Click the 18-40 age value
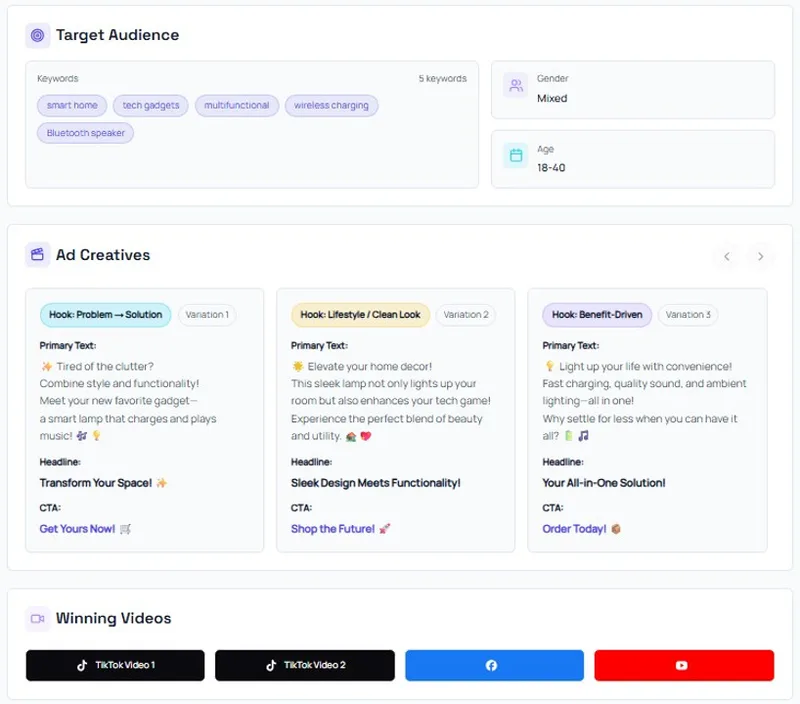The height and width of the screenshot is (704, 800). point(551,168)
